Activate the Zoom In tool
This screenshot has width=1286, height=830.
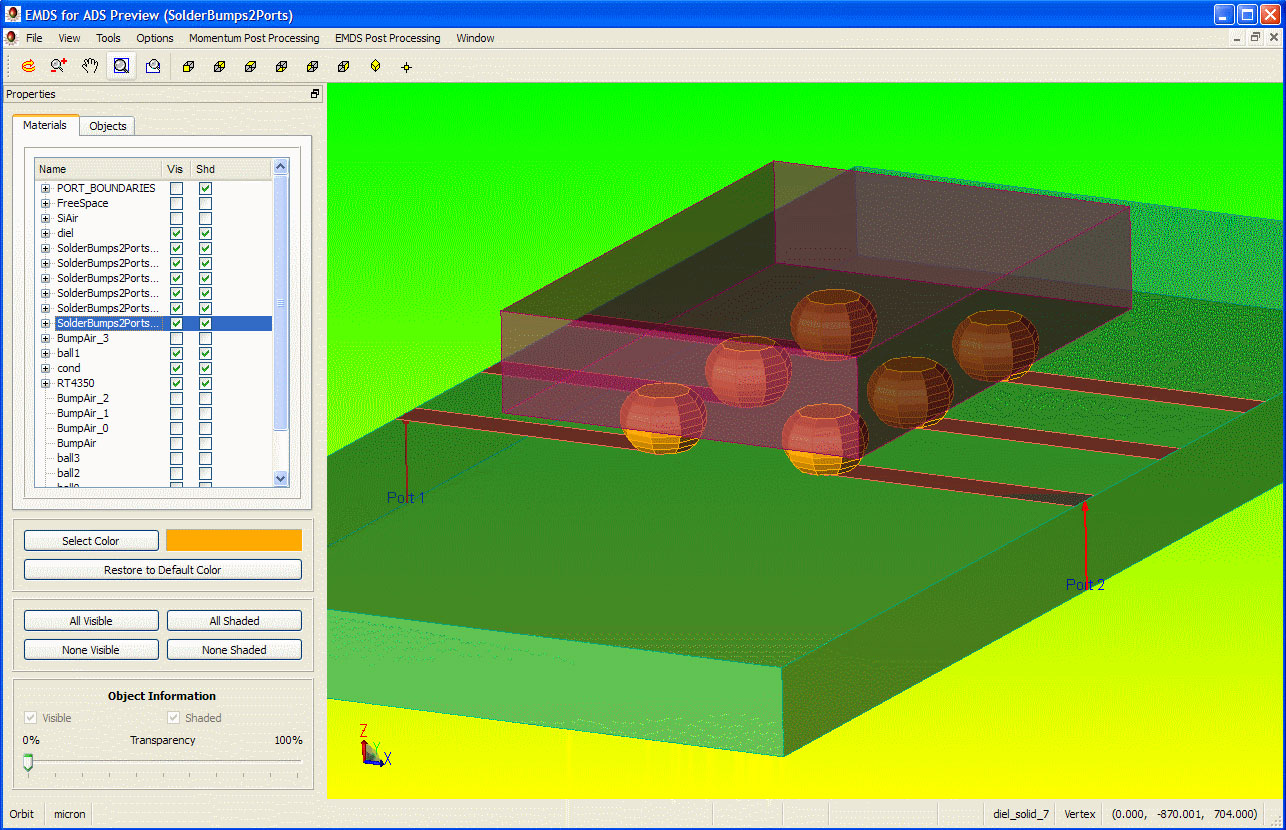[58, 65]
